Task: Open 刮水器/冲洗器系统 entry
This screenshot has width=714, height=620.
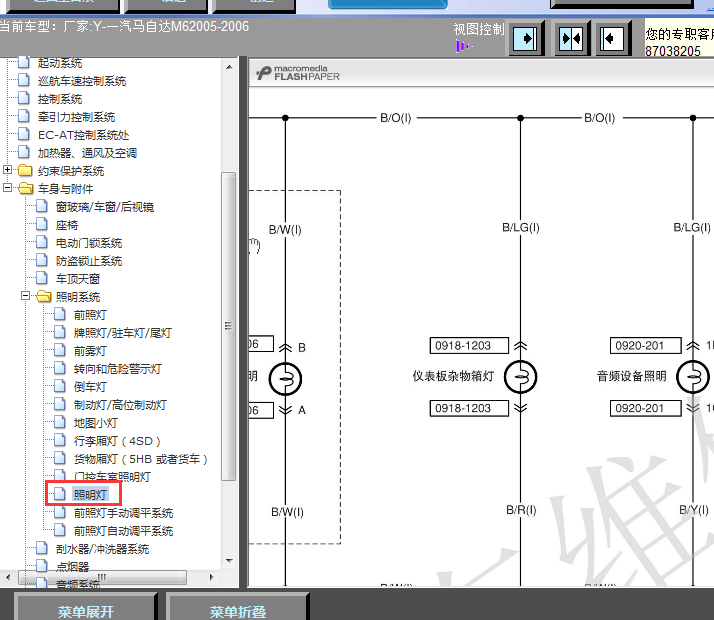Action: coord(102,549)
